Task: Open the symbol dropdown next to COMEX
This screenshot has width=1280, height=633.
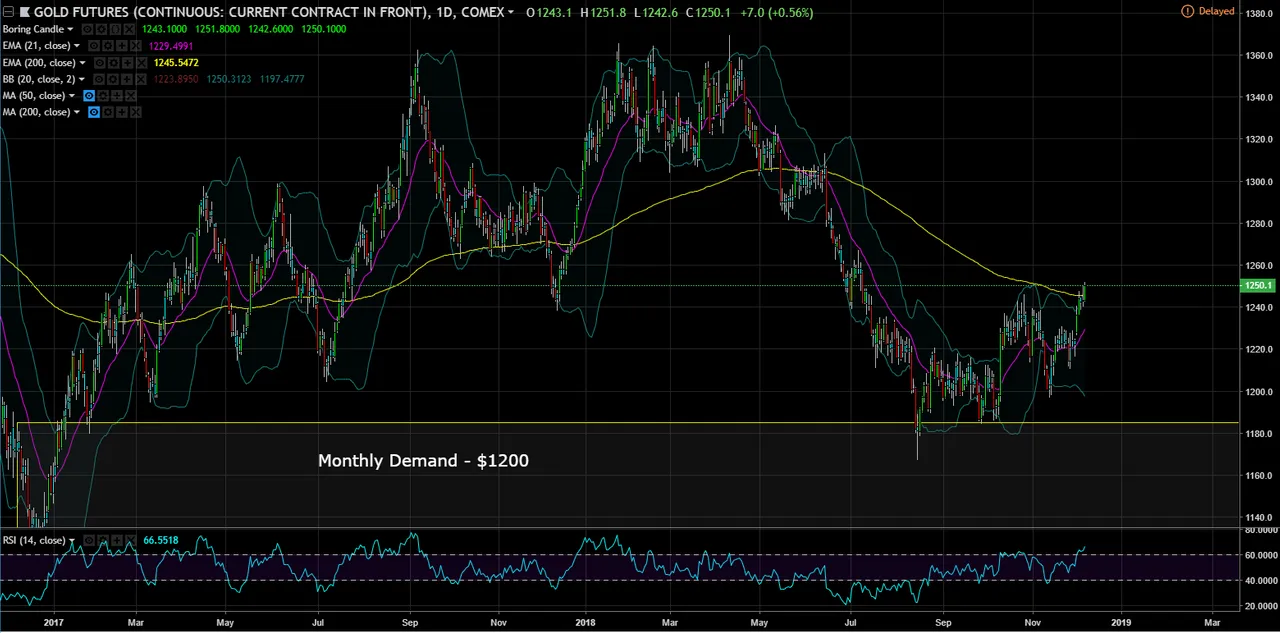Action: [x=511, y=13]
